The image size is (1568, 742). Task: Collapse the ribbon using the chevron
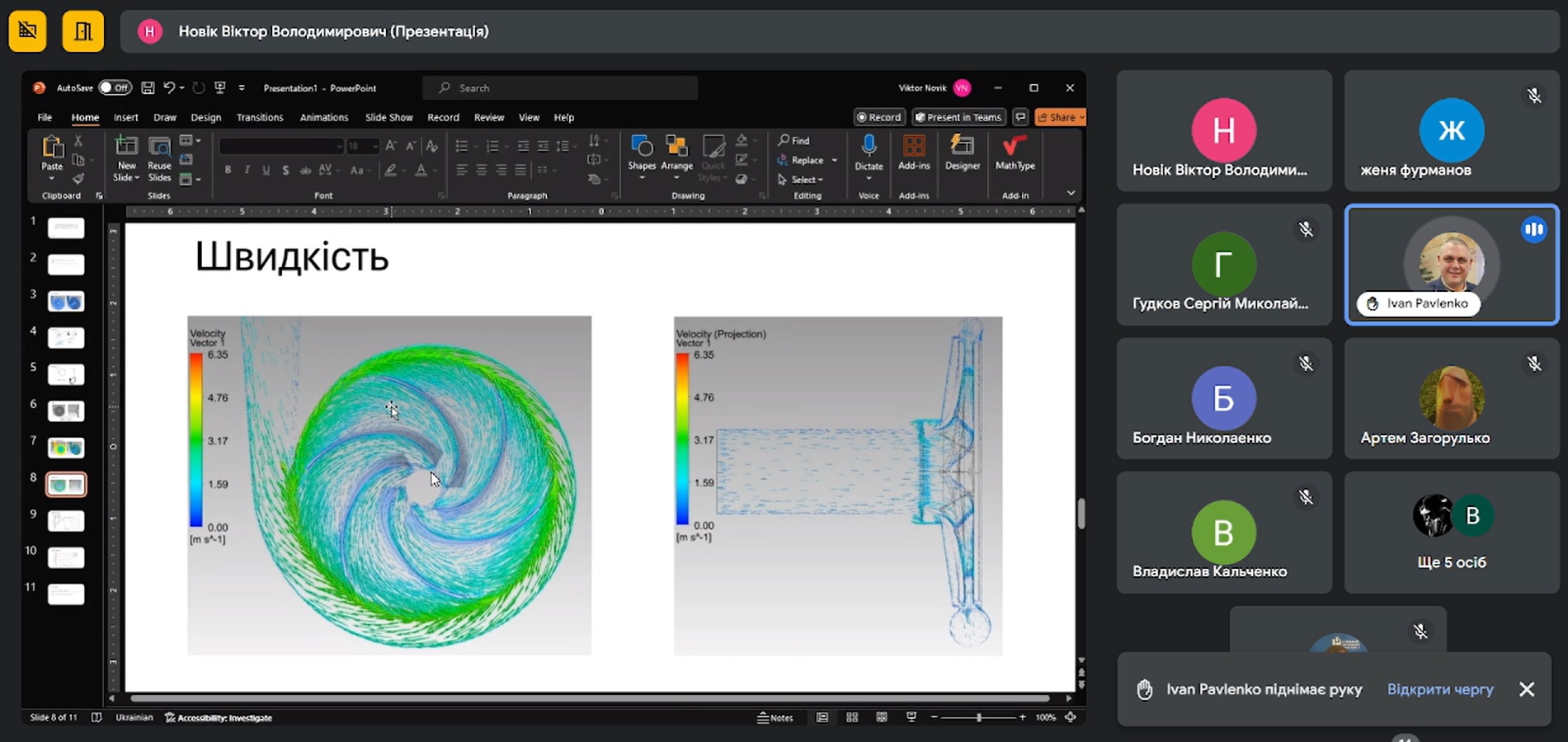click(1071, 193)
